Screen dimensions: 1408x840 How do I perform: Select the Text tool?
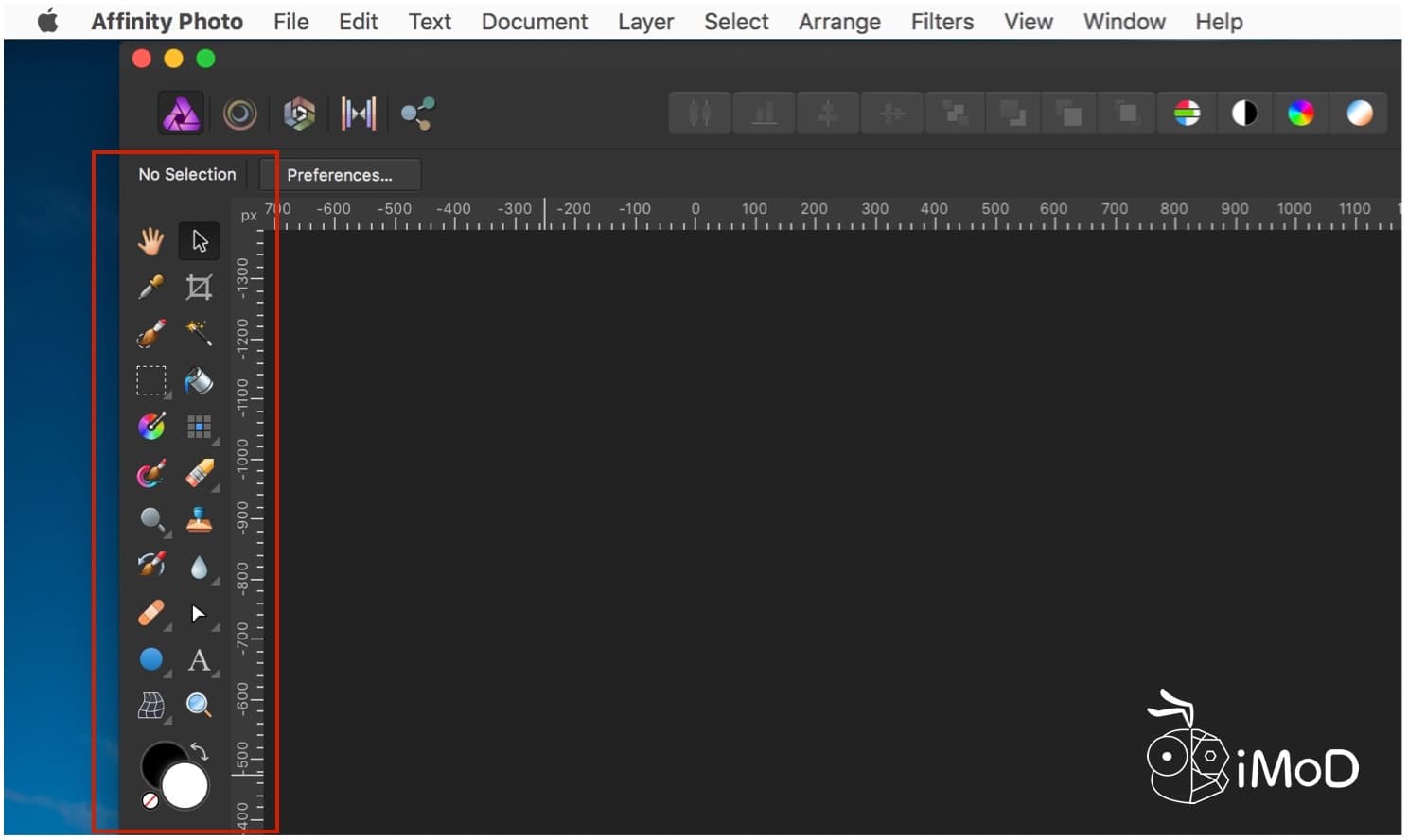pos(200,660)
